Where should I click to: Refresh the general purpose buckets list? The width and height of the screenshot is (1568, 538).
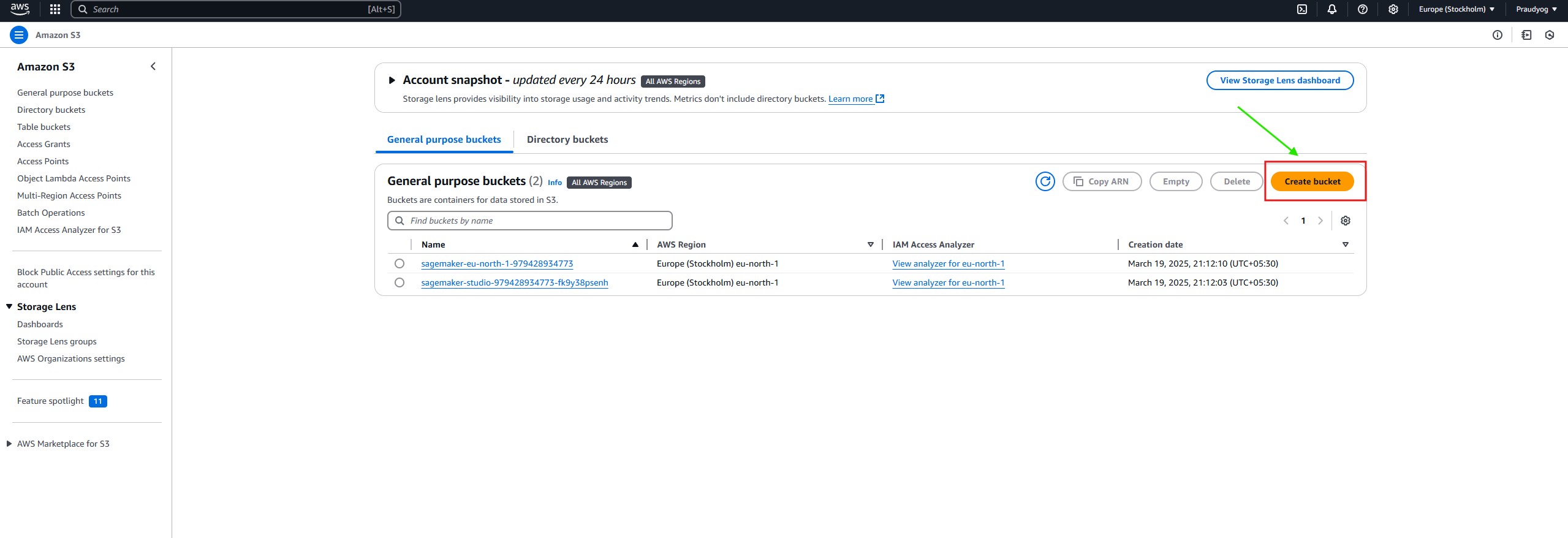pyautogui.click(x=1045, y=181)
